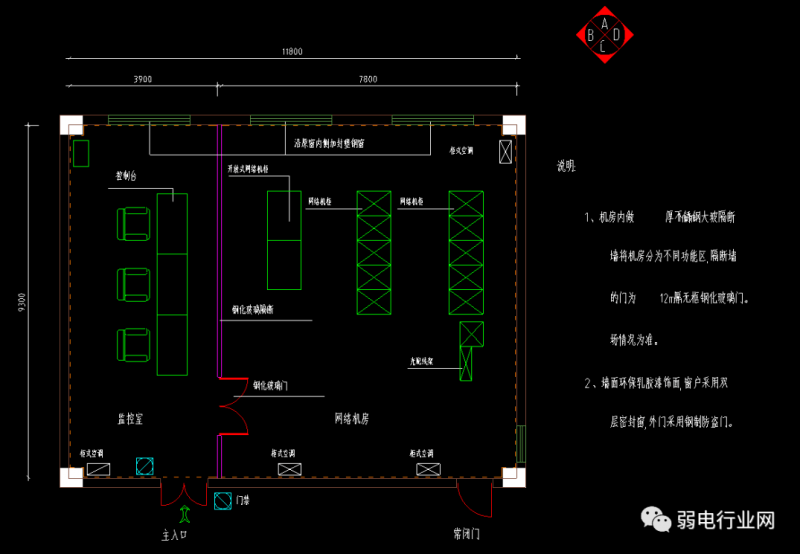
Task: Select the bottom chair at the control console
Action: 133,346
